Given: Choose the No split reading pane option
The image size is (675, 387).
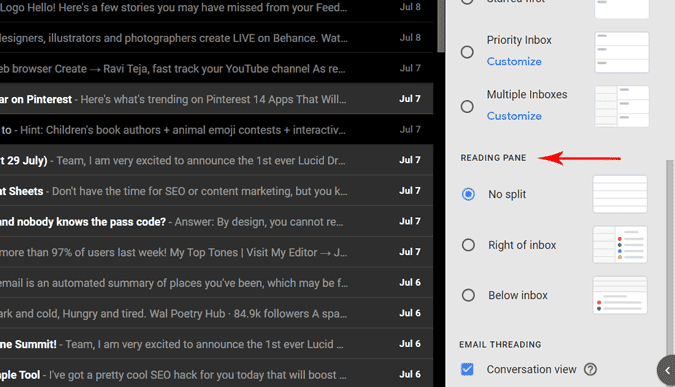Looking at the screenshot, I should pyautogui.click(x=468, y=194).
